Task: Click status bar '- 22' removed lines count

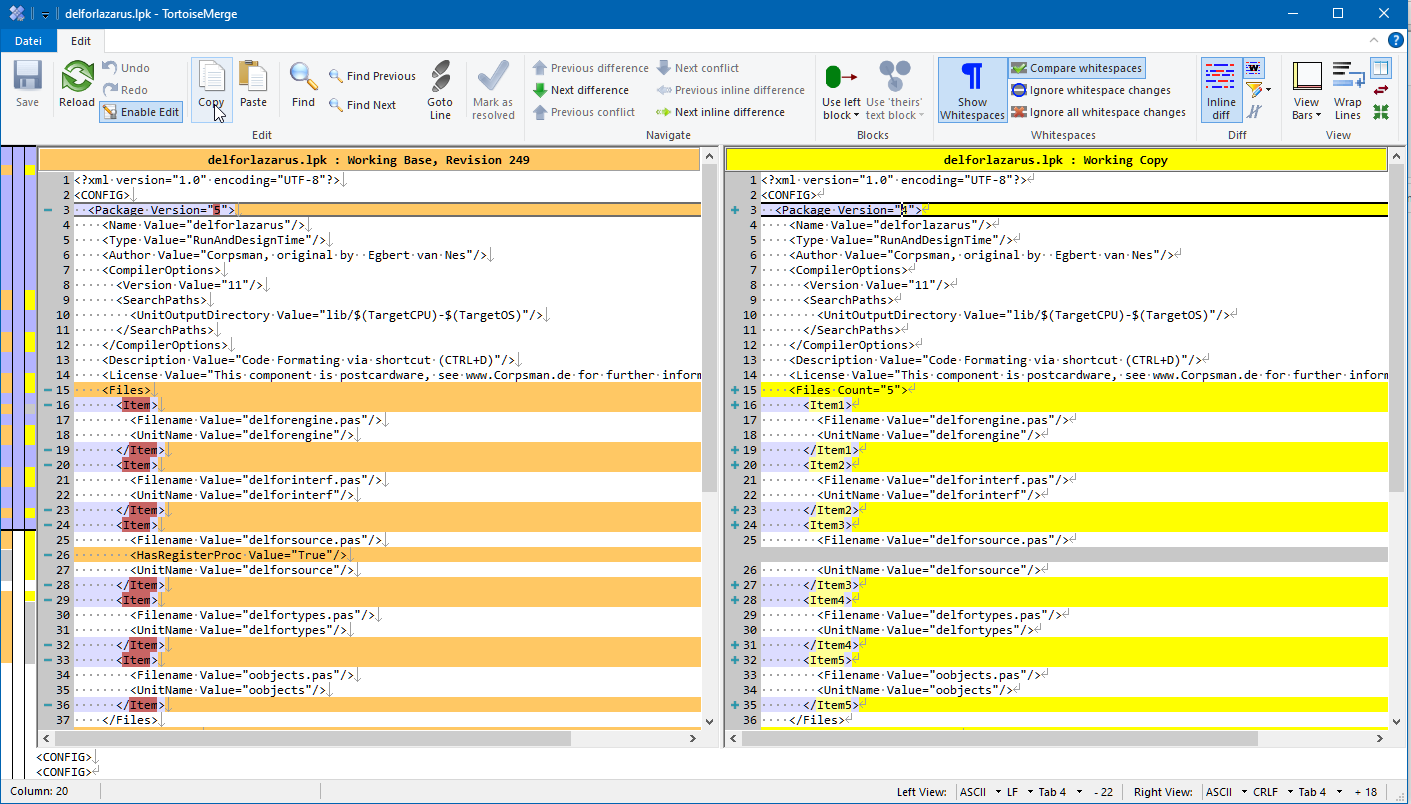Action: click(x=1104, y=792)
